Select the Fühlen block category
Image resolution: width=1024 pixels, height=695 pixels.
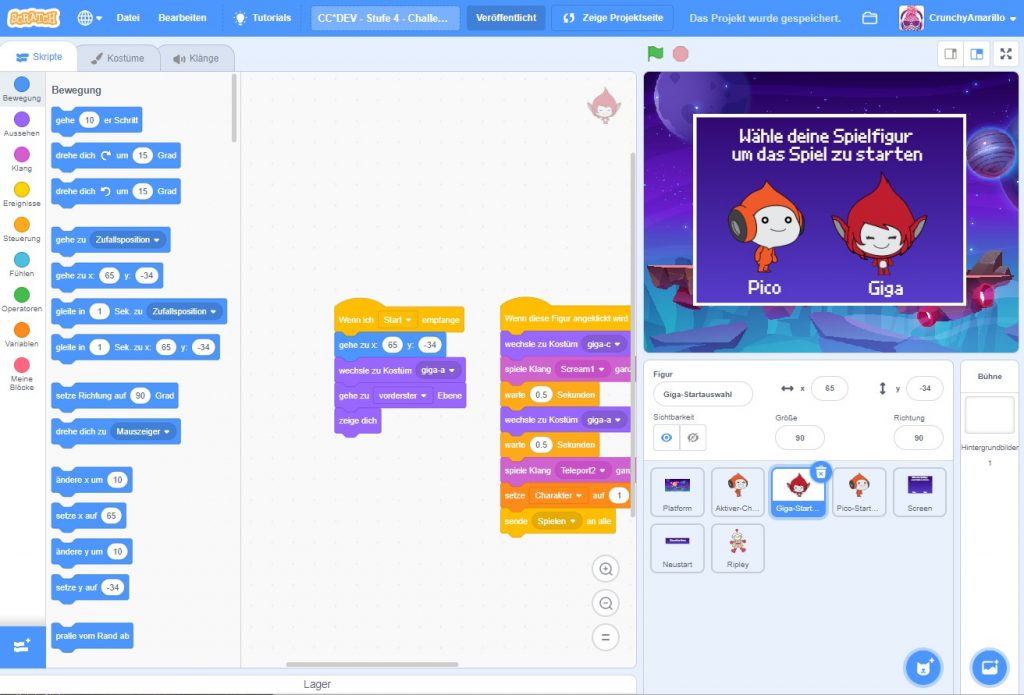[22, 265]
